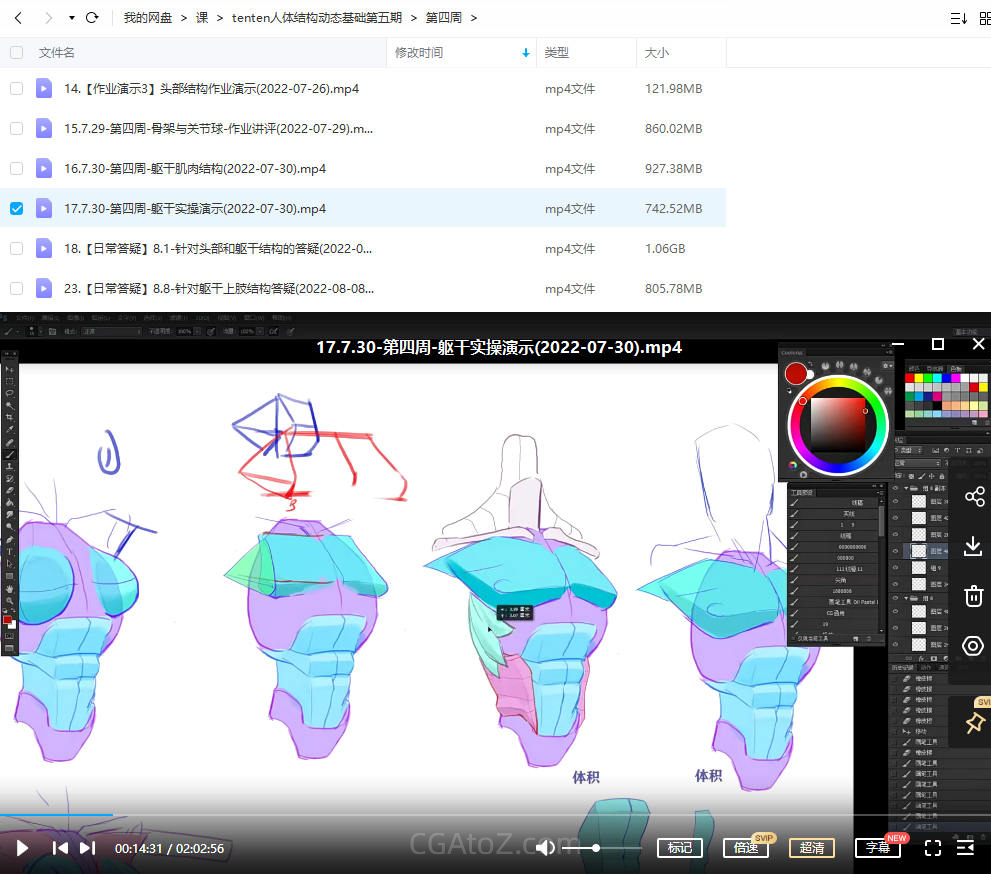Go back with the left arrow
The height and width of the screenshot is (874, 991).
18,18
